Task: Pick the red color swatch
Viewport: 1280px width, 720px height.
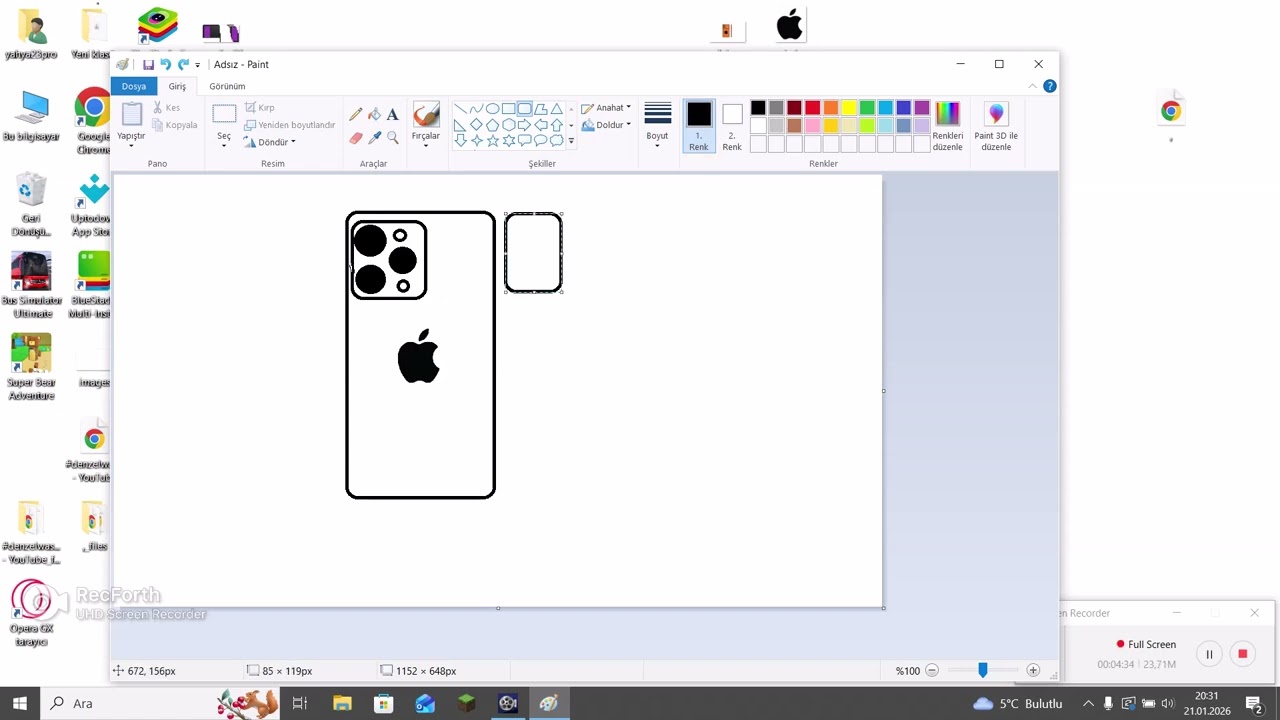Action: point(812,108)
